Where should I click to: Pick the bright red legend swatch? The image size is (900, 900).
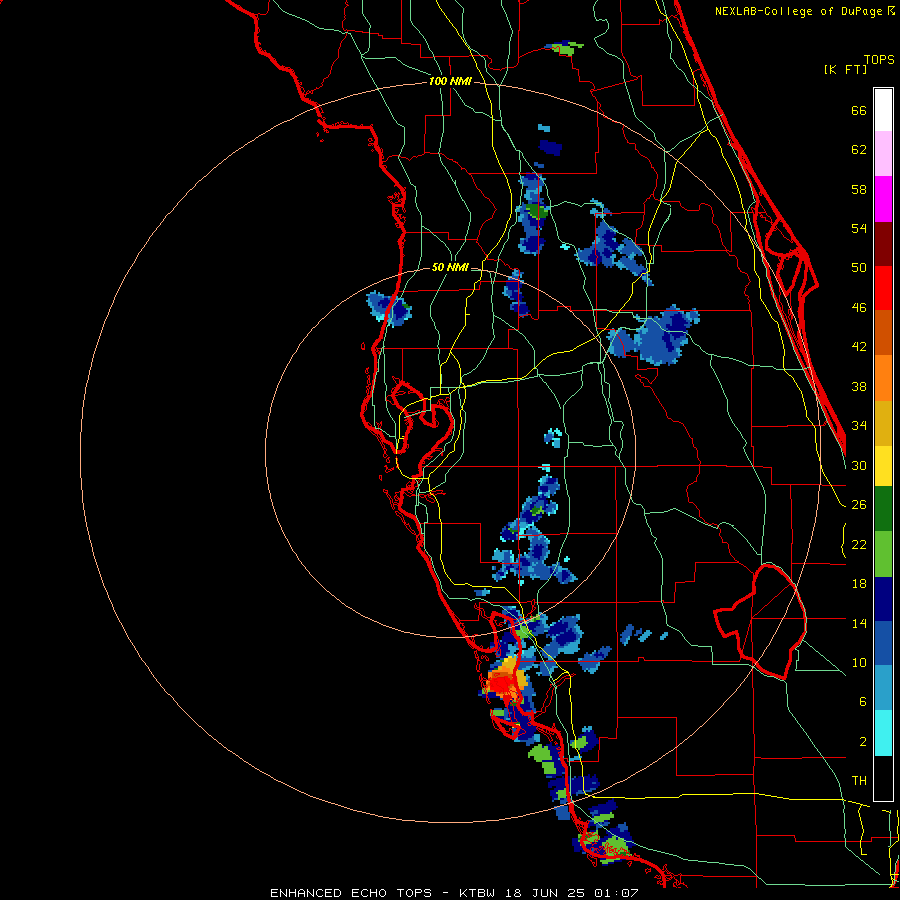tap(883, 288)
